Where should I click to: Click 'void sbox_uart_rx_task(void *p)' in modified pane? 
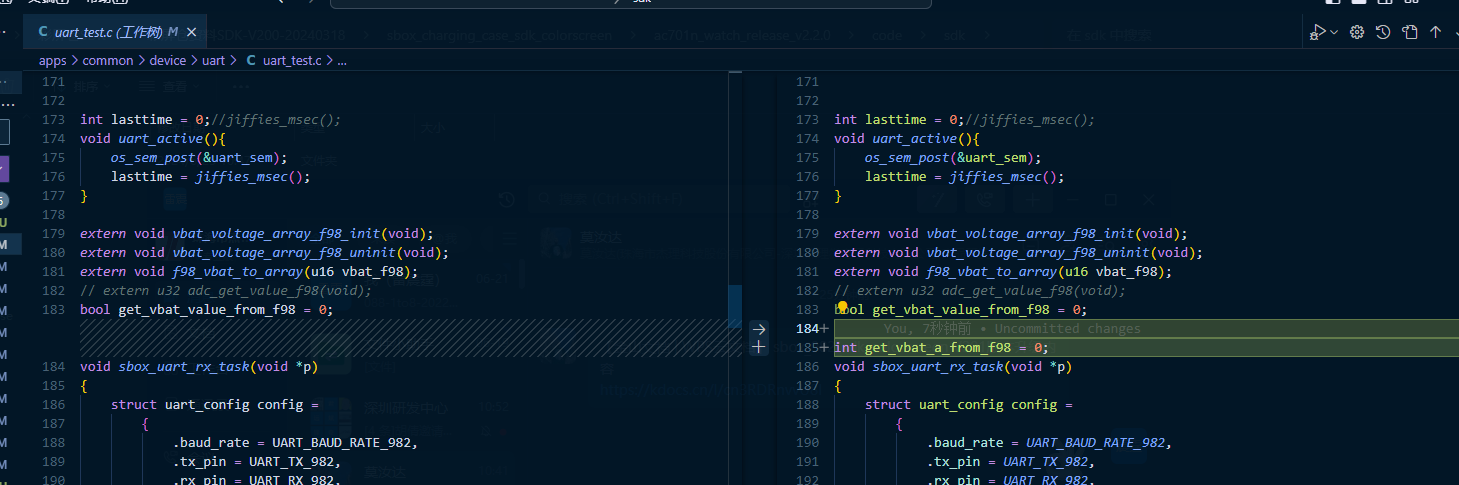[x=953, y=366]
